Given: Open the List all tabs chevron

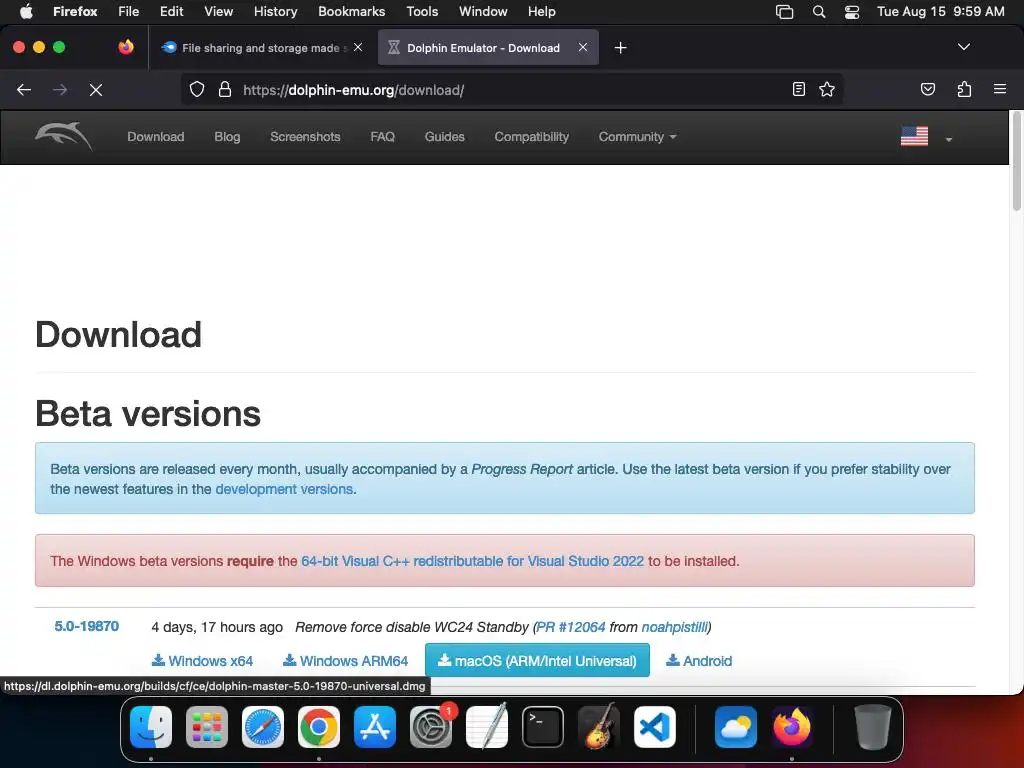Looking at the screenshot, I should pos(964,47).
